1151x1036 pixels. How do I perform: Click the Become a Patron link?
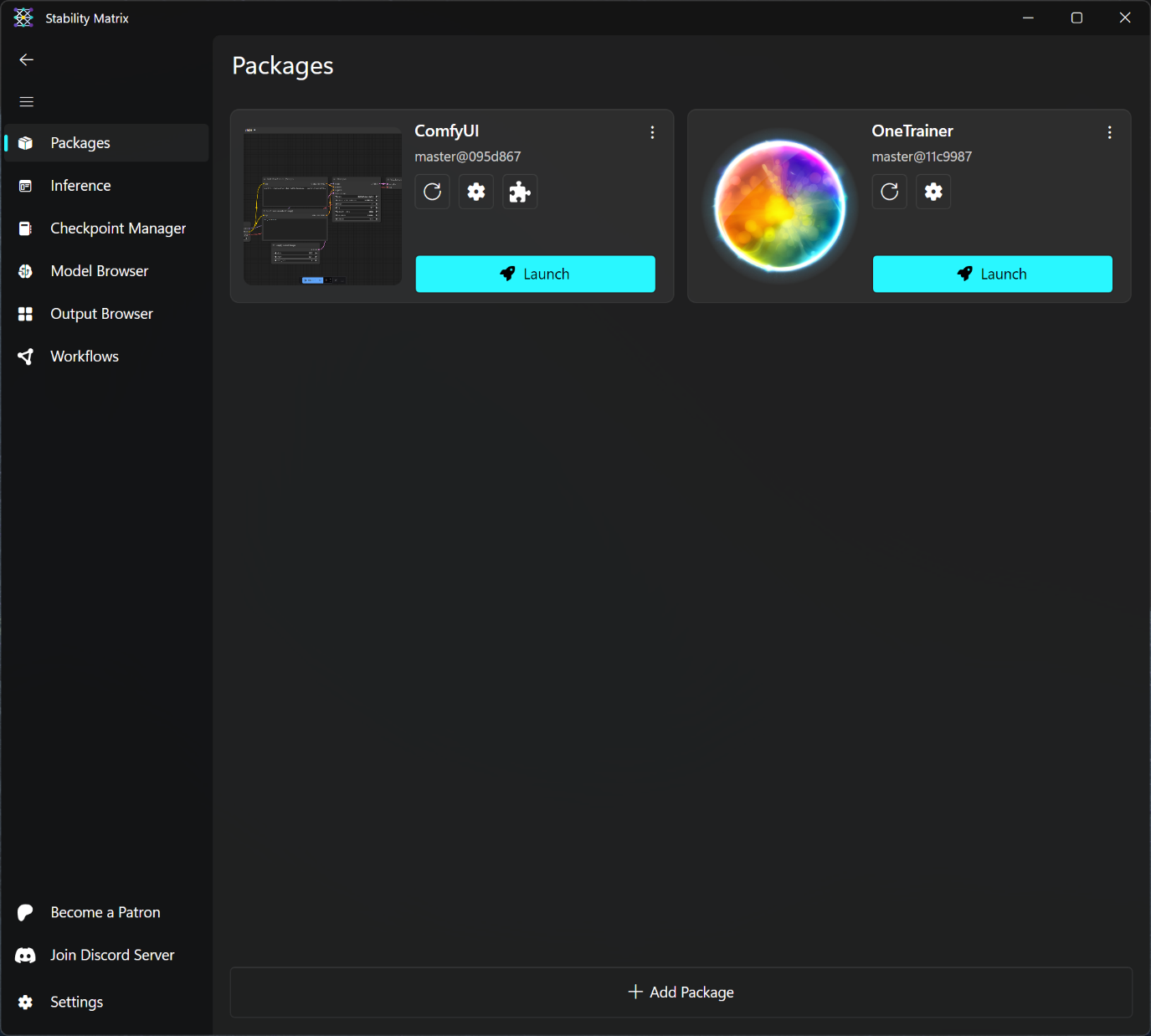[x=105, y=912]
